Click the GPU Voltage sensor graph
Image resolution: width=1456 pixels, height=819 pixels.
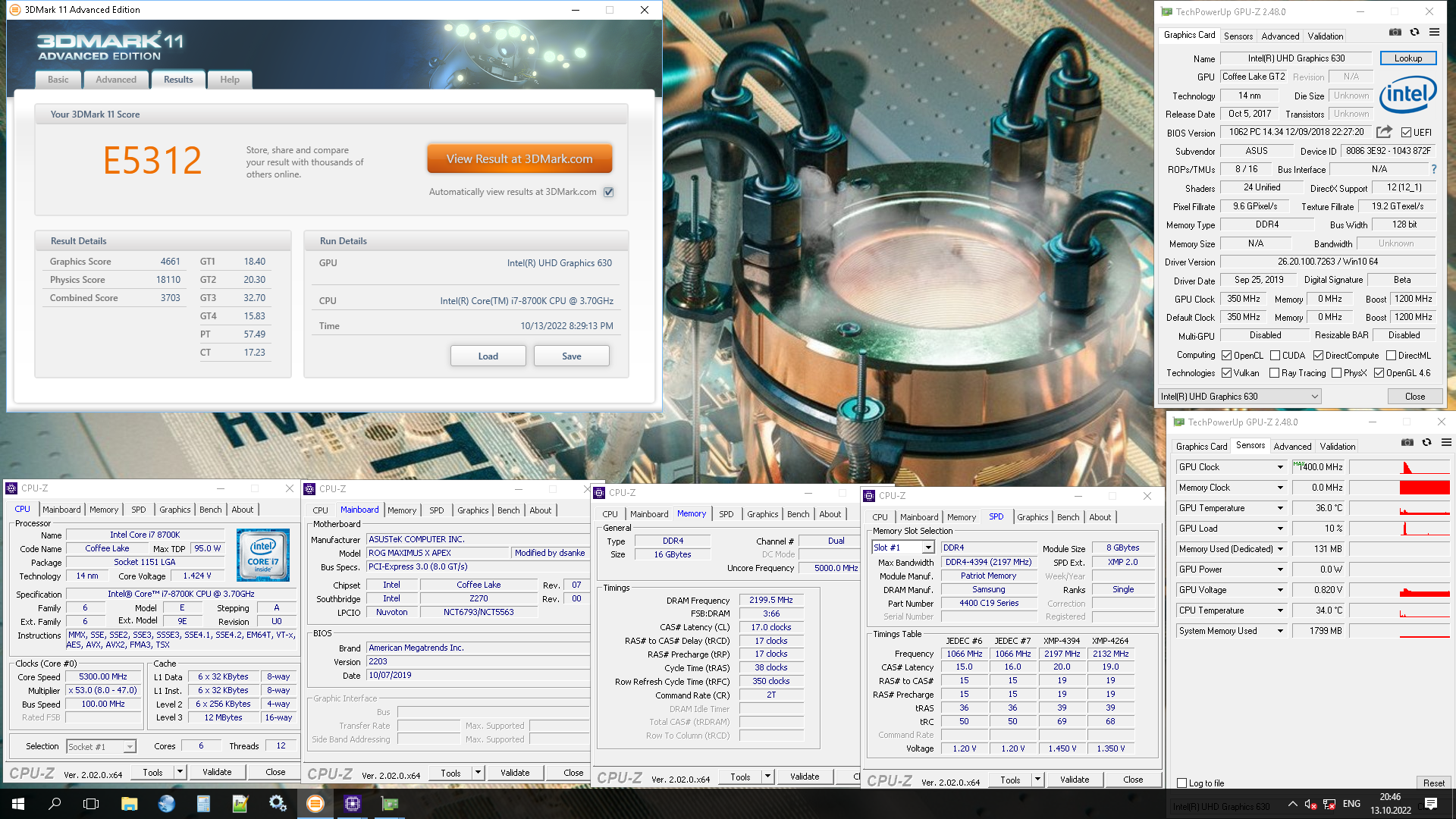1399,590
